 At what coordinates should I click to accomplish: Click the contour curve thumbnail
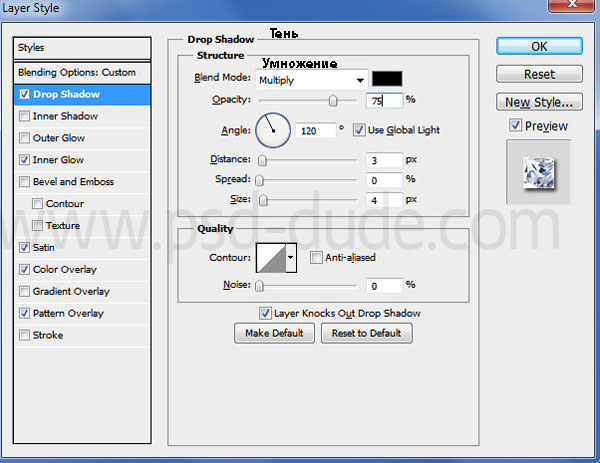pos(271,258)
